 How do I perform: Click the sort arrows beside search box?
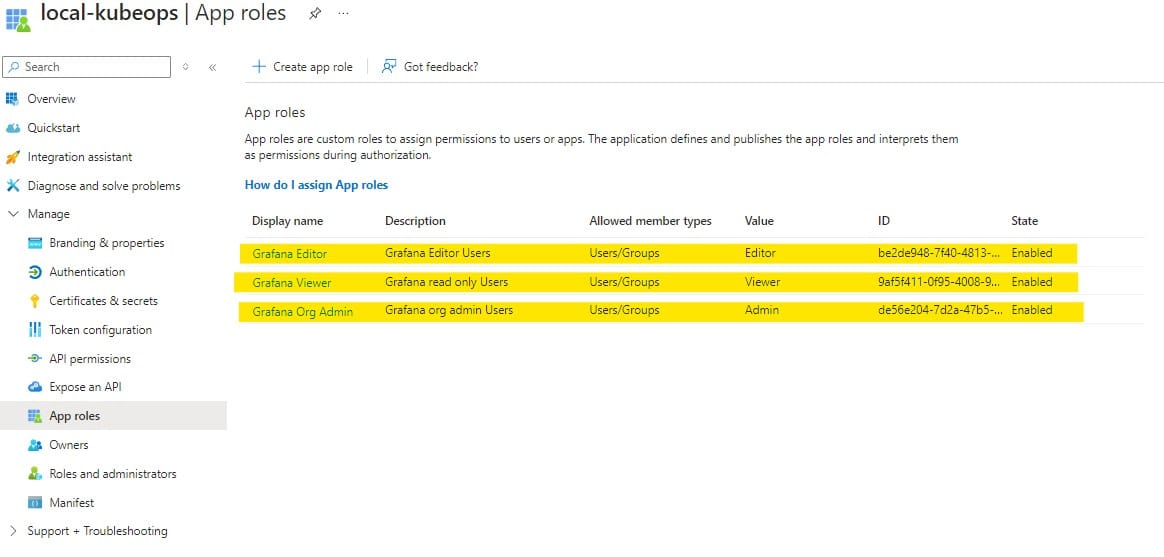186,67
